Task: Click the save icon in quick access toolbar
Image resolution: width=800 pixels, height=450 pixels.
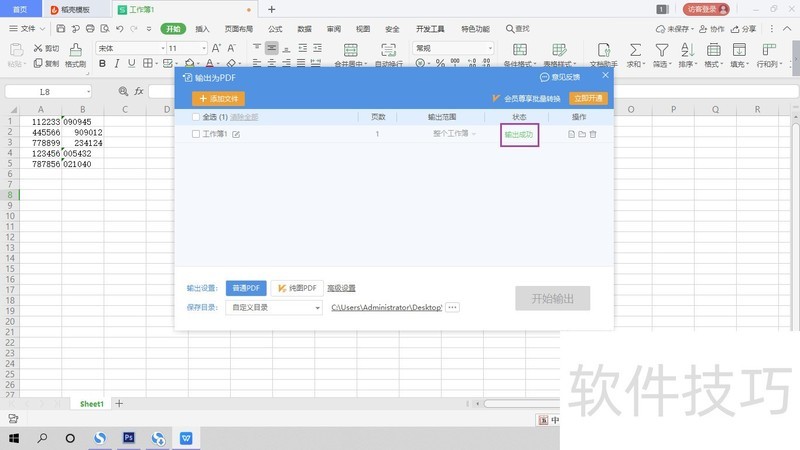Action: coord(61,29)
